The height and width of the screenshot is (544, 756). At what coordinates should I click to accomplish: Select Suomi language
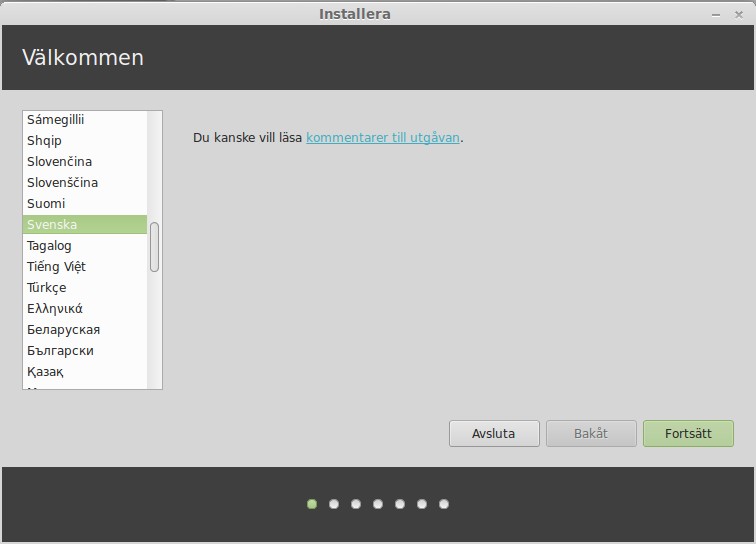pos(85,204)
